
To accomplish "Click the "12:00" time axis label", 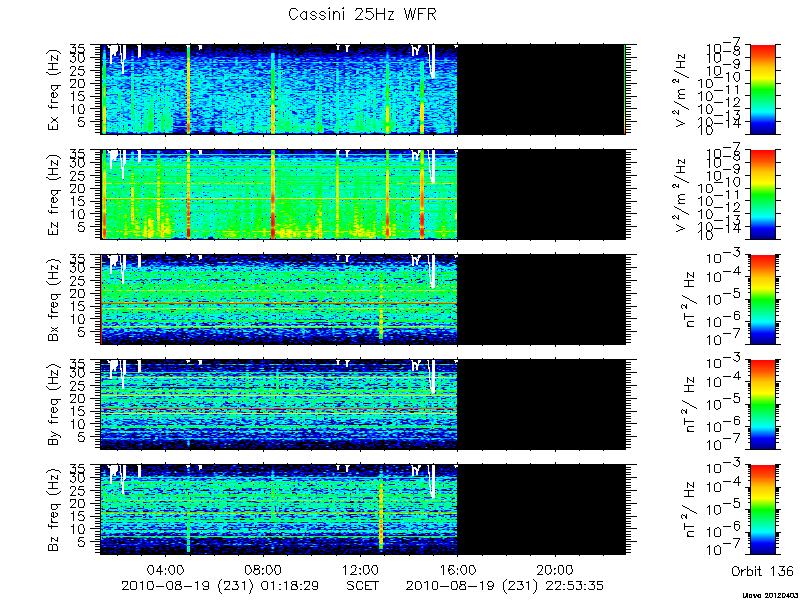I will pos(361,569).
